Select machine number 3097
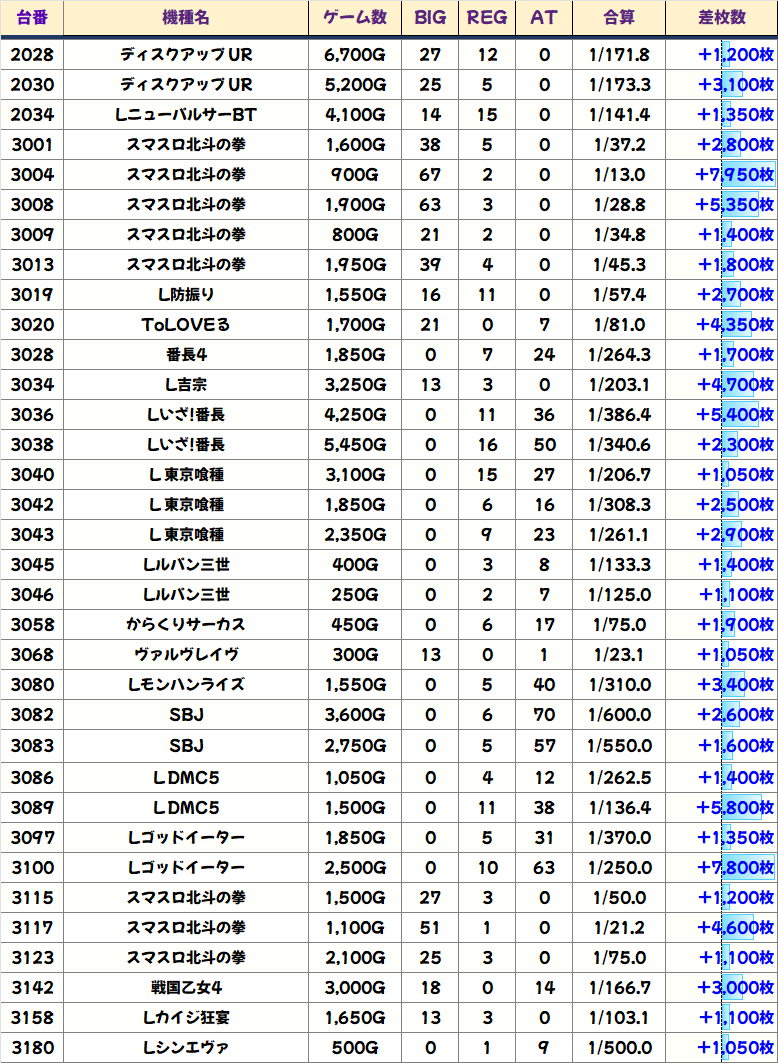Screen dimensions: 778x1063 point(32,837)
